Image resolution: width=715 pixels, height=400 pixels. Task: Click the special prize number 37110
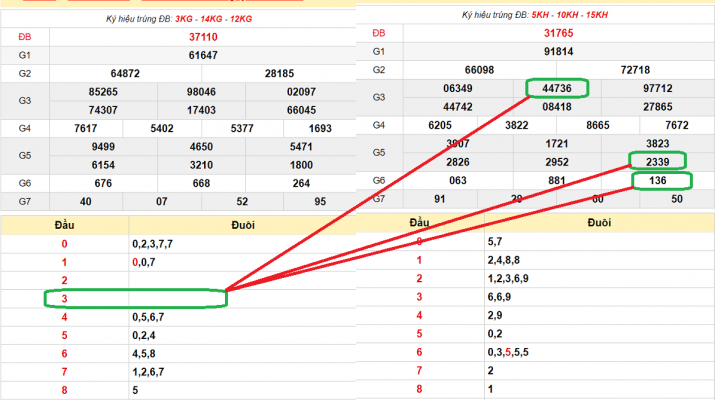click(x=203, y=37)
